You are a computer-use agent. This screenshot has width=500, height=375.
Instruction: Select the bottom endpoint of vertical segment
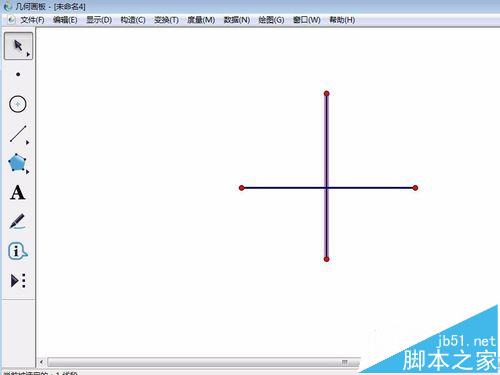pyautogui.click(x=327, y=259)
